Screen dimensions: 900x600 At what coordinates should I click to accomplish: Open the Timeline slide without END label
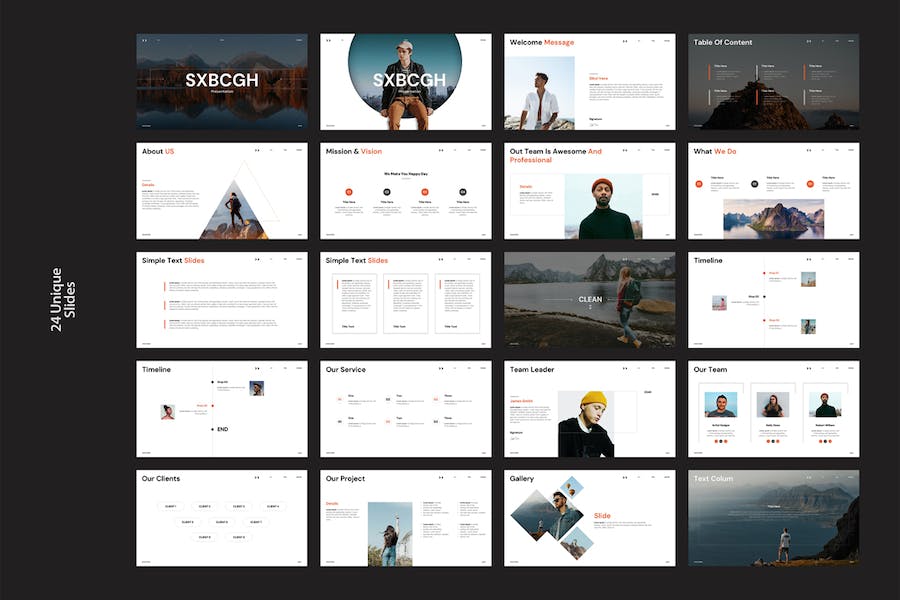[x=773, y=300]
